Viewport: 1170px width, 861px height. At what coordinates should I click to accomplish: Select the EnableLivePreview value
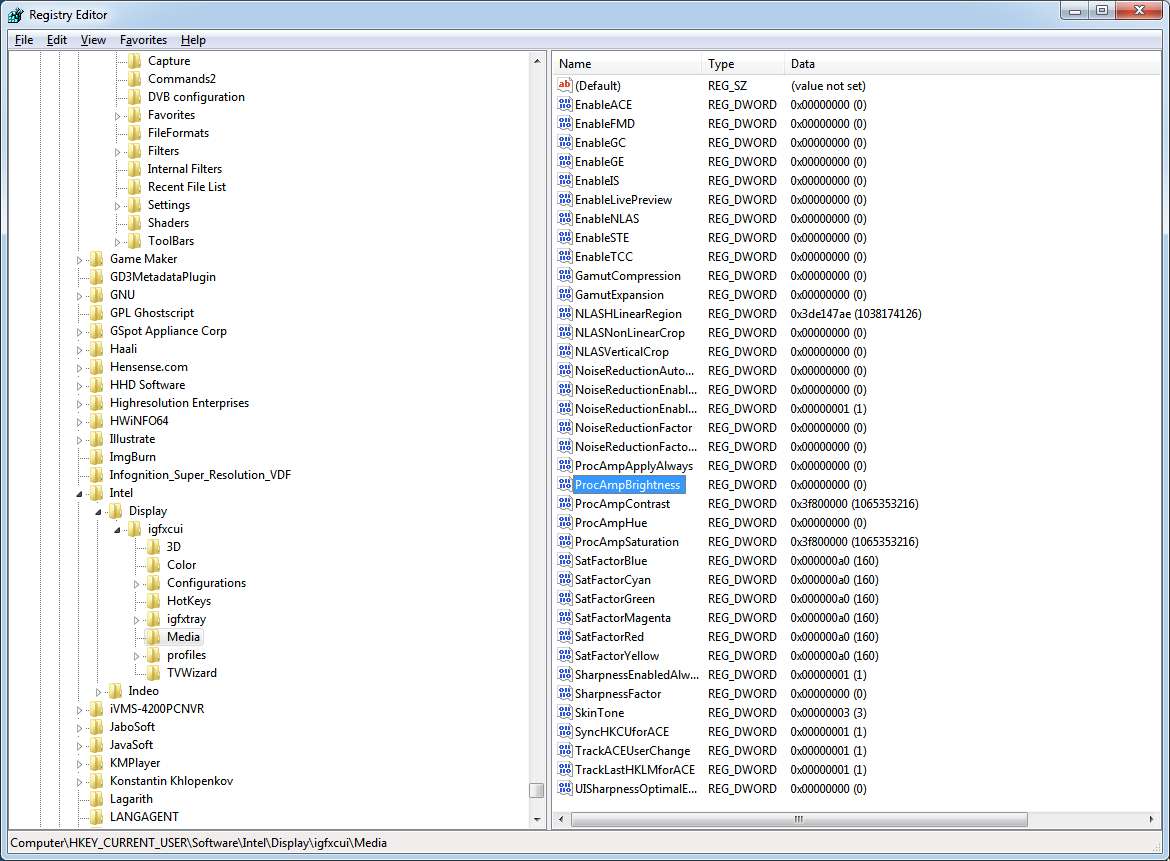tap(623, 200)
